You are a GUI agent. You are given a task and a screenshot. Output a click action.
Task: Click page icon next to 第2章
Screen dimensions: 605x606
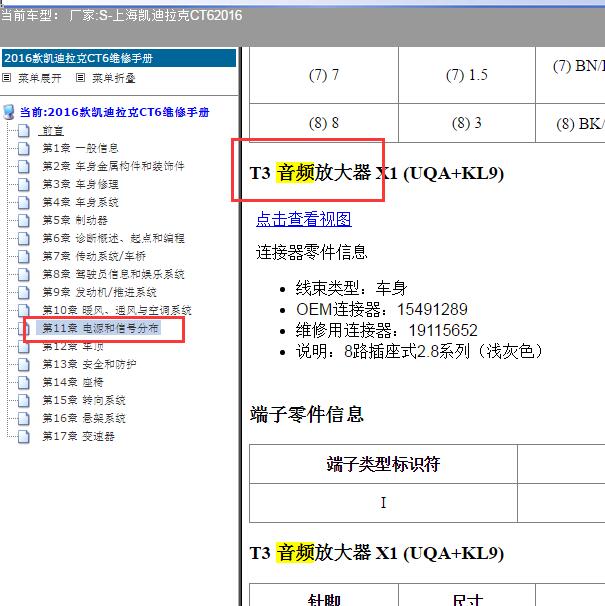click(24, 167)
